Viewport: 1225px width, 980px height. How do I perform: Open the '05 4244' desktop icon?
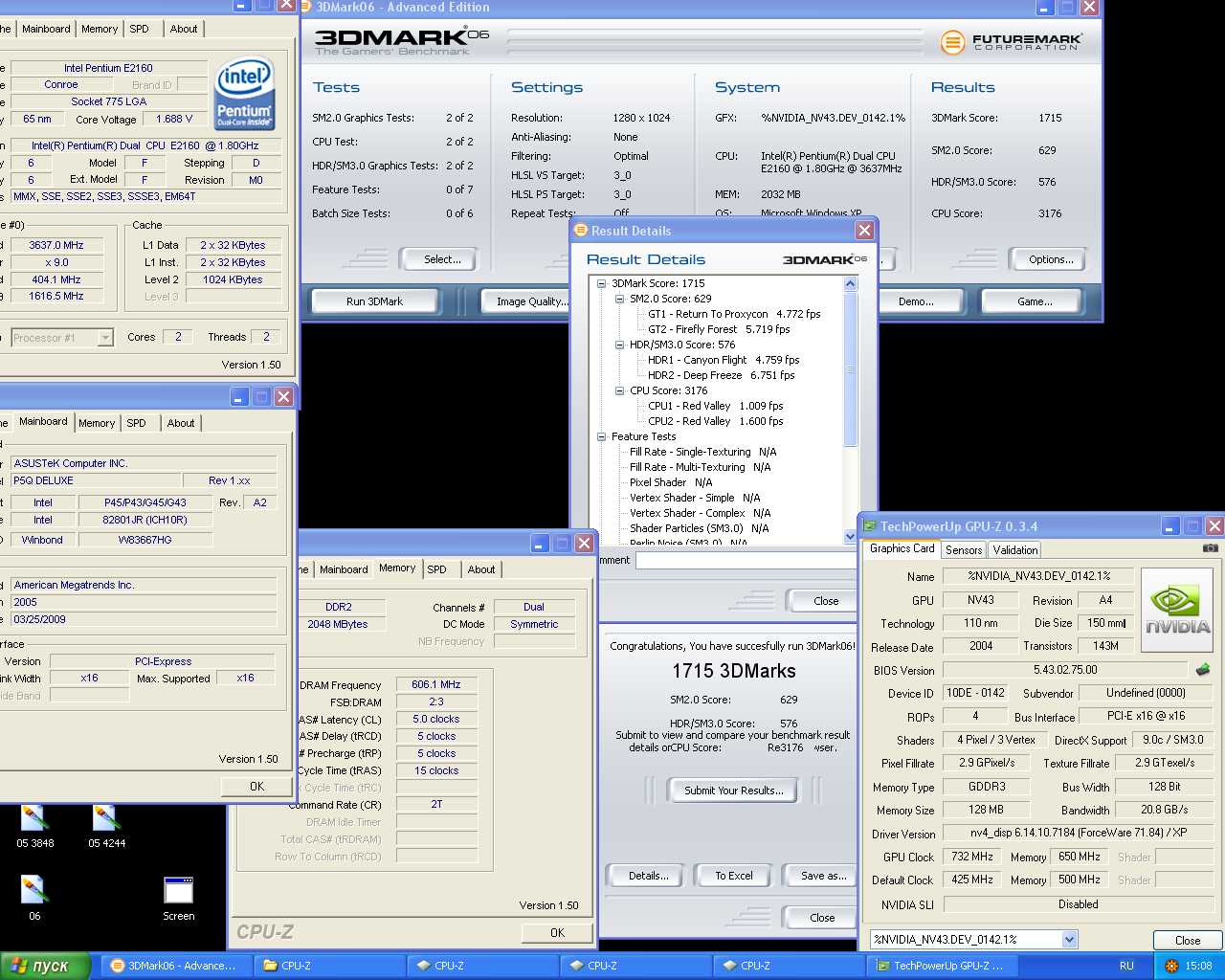click(x=107, y=827)
